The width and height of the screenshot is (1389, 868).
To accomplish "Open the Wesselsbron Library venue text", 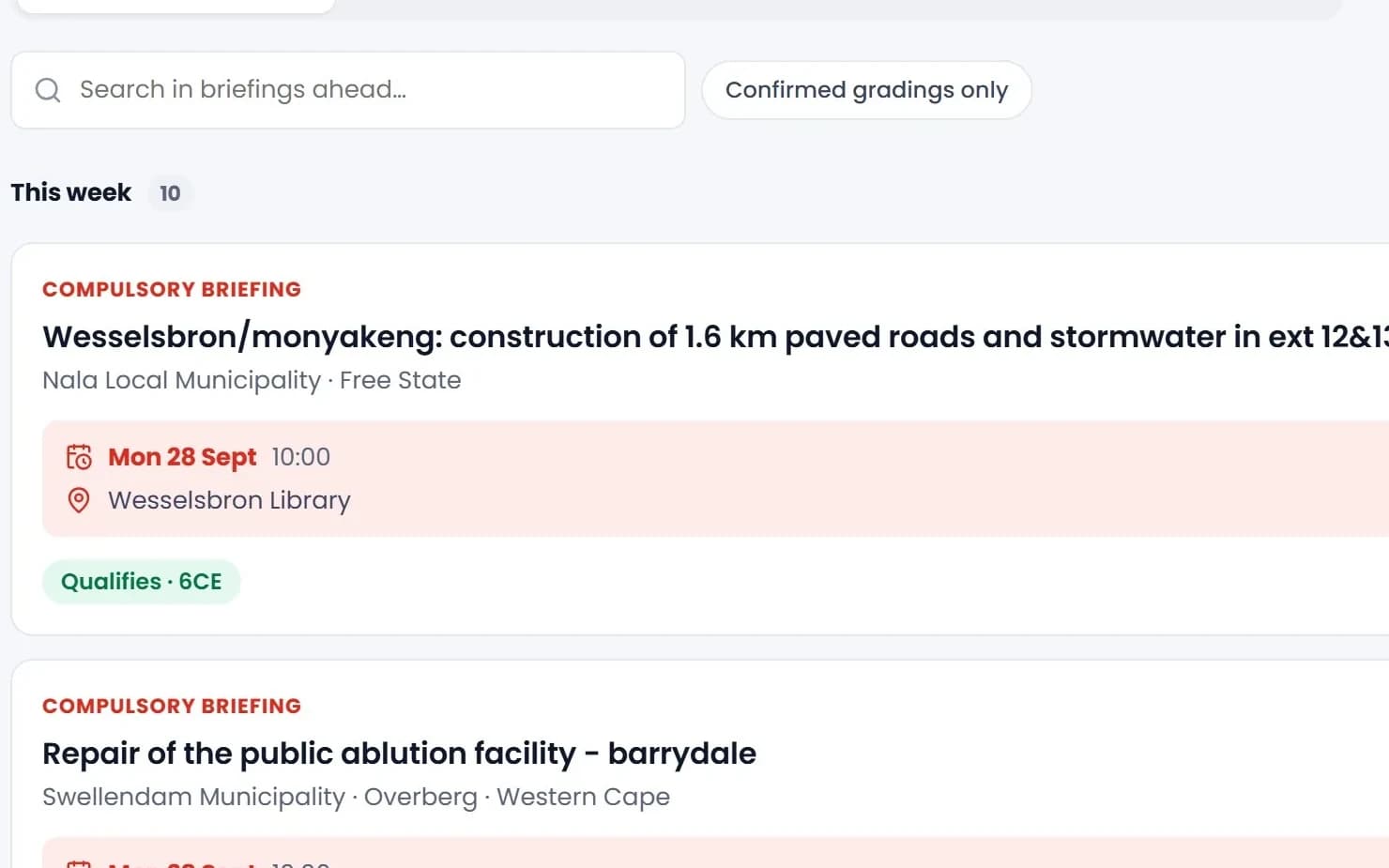I will click(229, 500).
